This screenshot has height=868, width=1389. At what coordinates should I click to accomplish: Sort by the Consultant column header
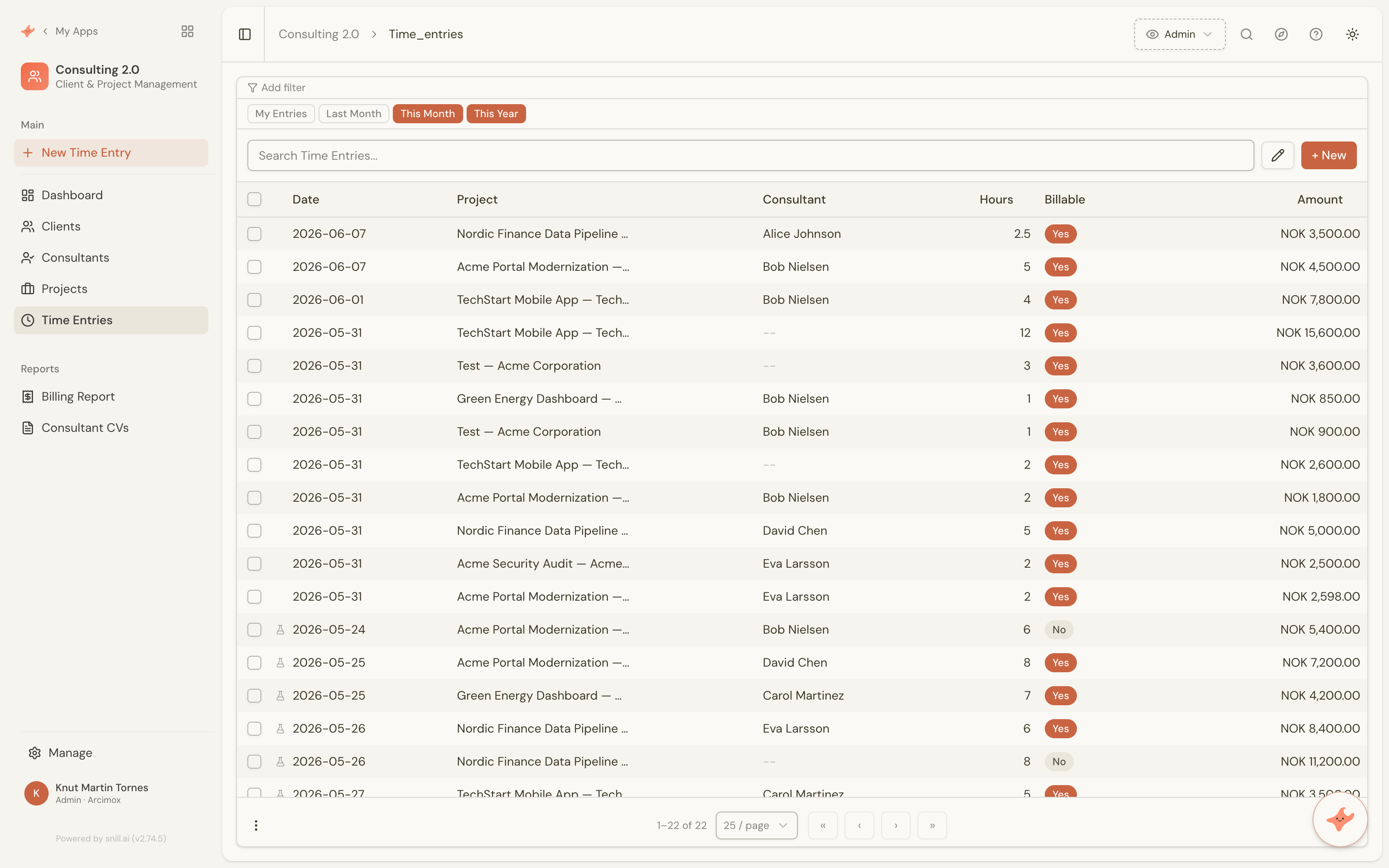(x=794, y=199)
